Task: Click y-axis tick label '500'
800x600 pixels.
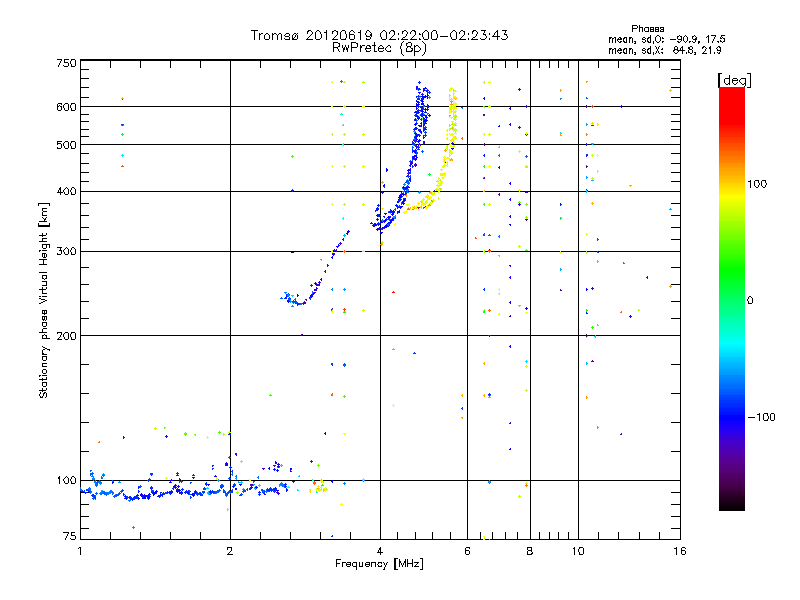Action: coord(66,145)
